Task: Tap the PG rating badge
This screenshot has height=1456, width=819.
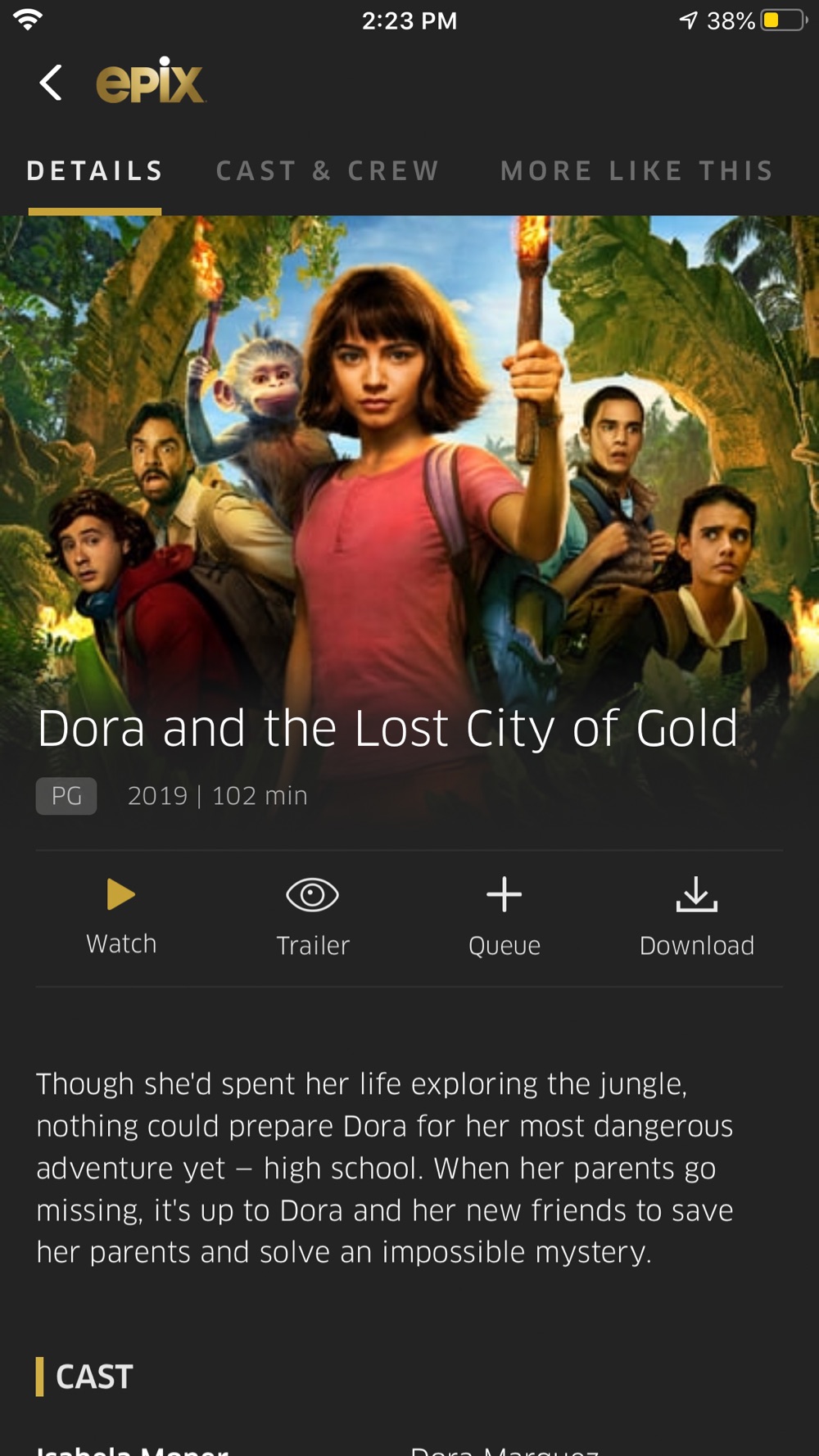Action: click(66, 796)
